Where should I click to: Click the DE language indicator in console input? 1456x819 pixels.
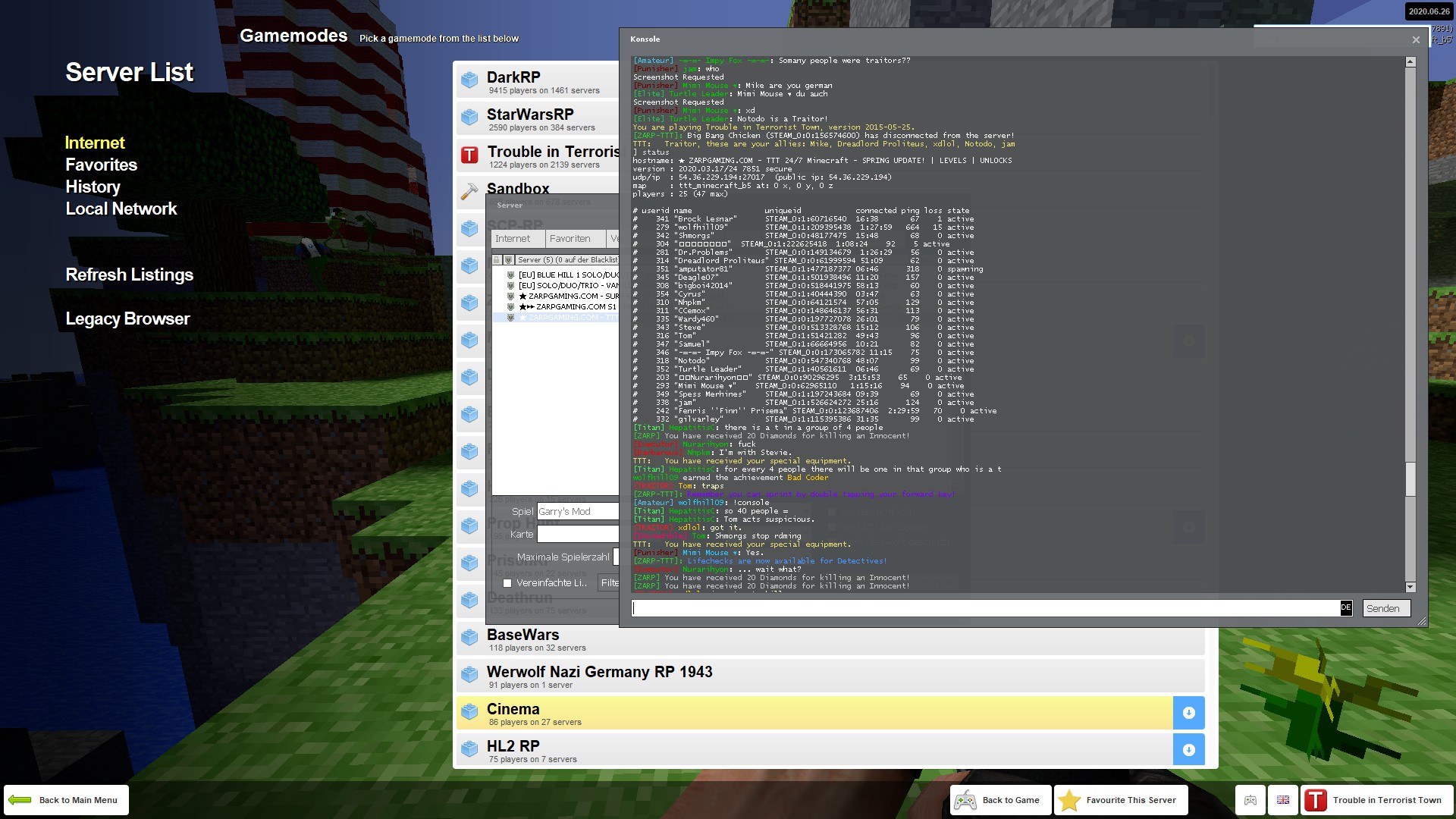[1346, 608]
